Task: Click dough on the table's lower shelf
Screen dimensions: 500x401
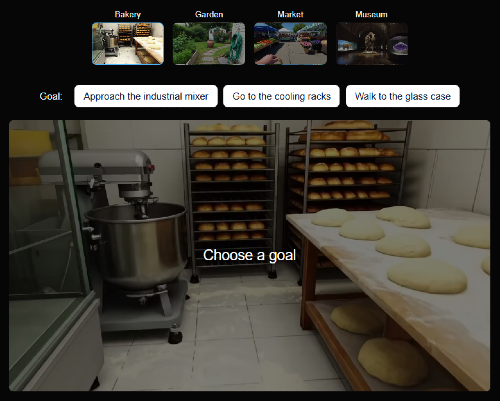Action: point(393,361)
